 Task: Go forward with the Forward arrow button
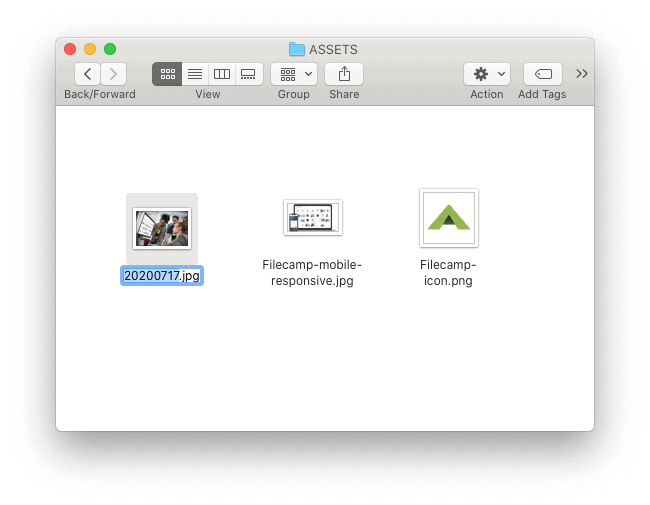tap(113, 74)
